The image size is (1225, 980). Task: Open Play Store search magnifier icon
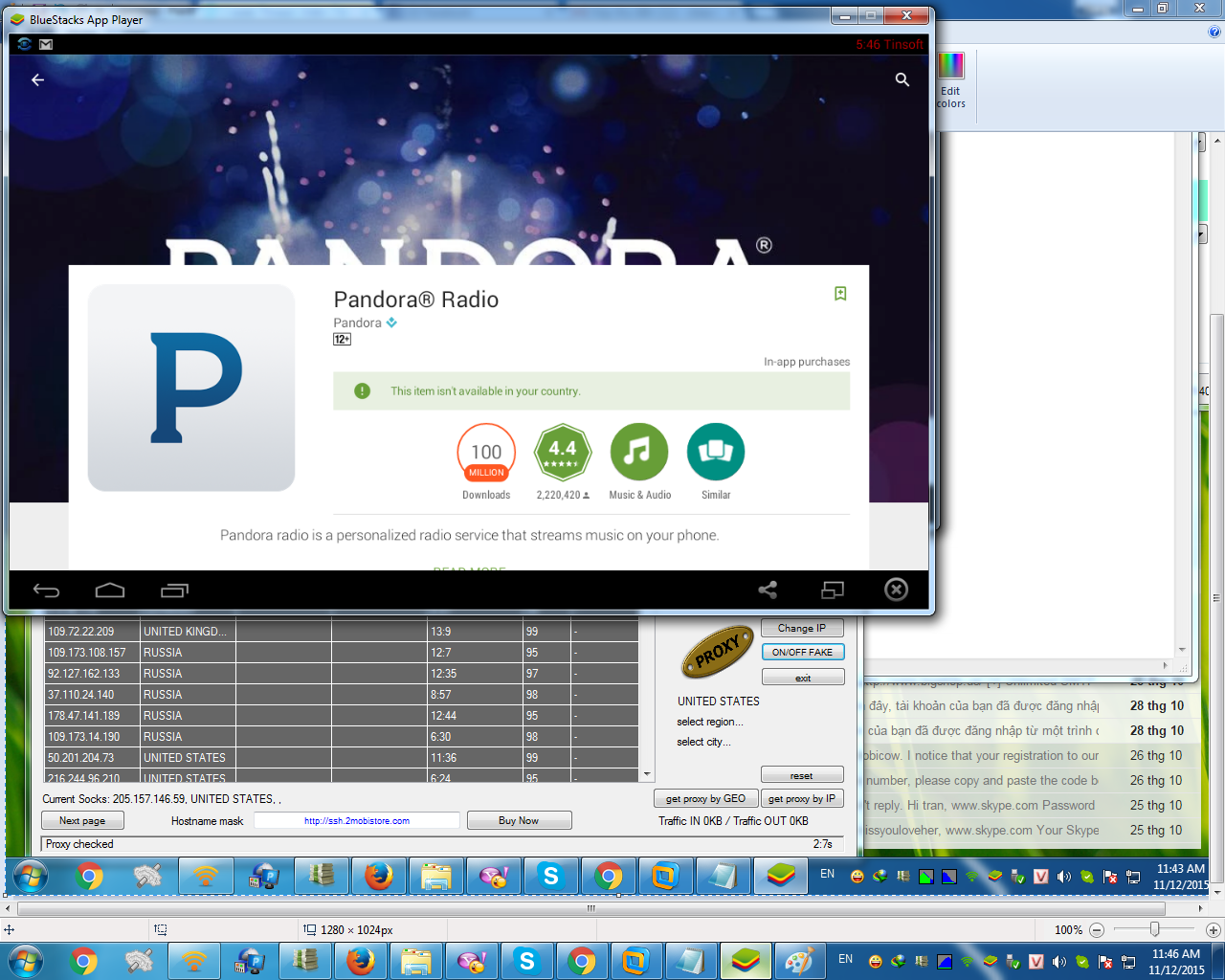point(902,80)
